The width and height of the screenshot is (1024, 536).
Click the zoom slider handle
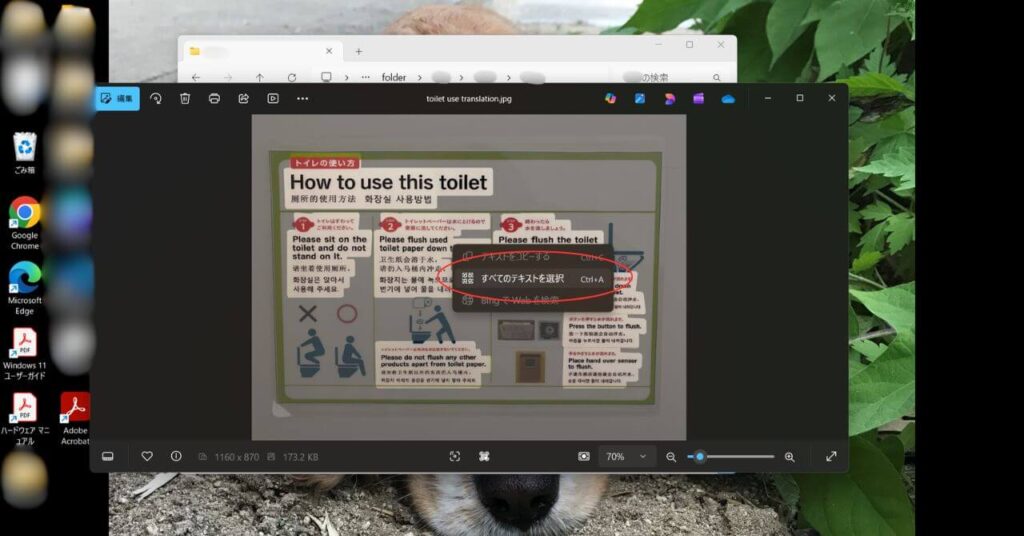[x=700, y=456]
